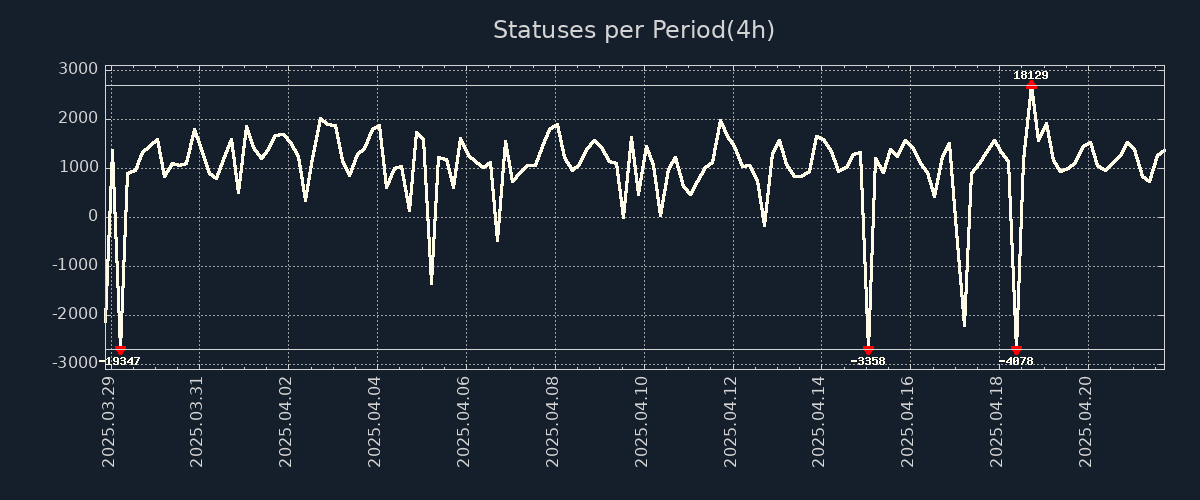
Task: Click the red low marker labeled -19347
Action: pyautogui.click(x=120, y=349)
